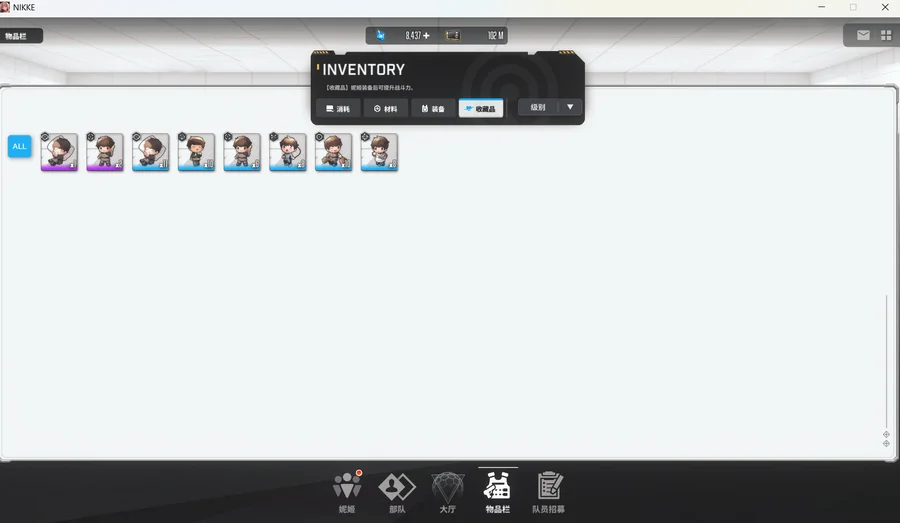This screenshot has width=900, height=523.
Task: Toggle the ALL filter button
Action: click(19, 147)
